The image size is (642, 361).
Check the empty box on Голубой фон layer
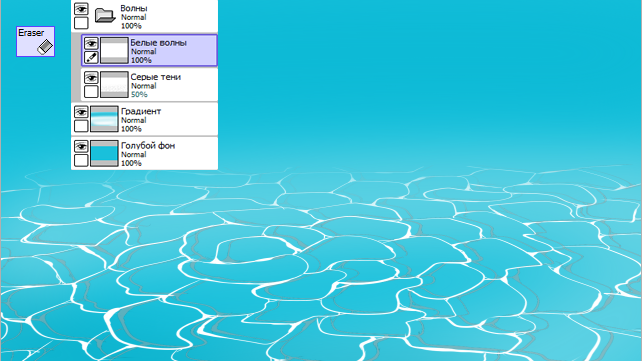click(81, 160)
